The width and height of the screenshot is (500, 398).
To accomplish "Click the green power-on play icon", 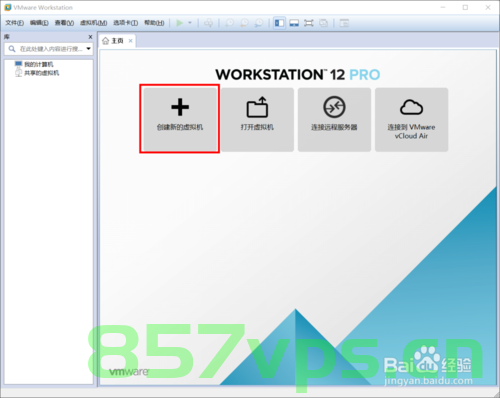I will click(x=180, y=23).
